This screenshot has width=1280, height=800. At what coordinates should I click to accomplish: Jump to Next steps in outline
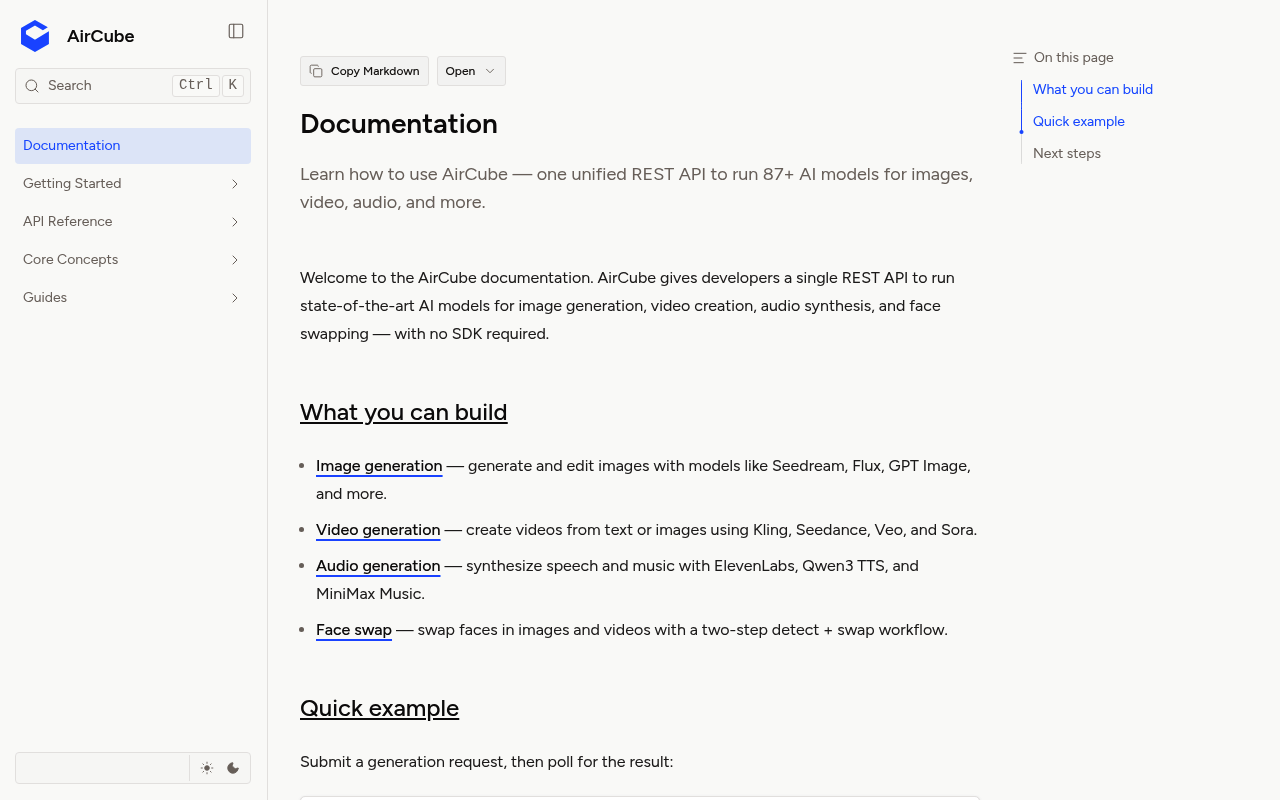click(1067, 154)
